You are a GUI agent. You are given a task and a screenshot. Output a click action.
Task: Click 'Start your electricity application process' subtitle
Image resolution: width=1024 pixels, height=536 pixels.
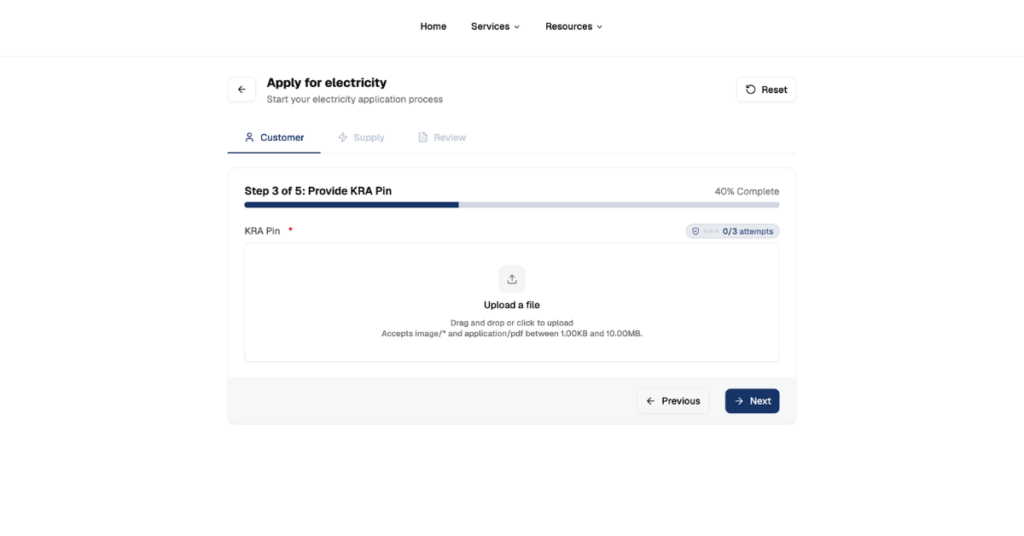[x=355, y=99]
